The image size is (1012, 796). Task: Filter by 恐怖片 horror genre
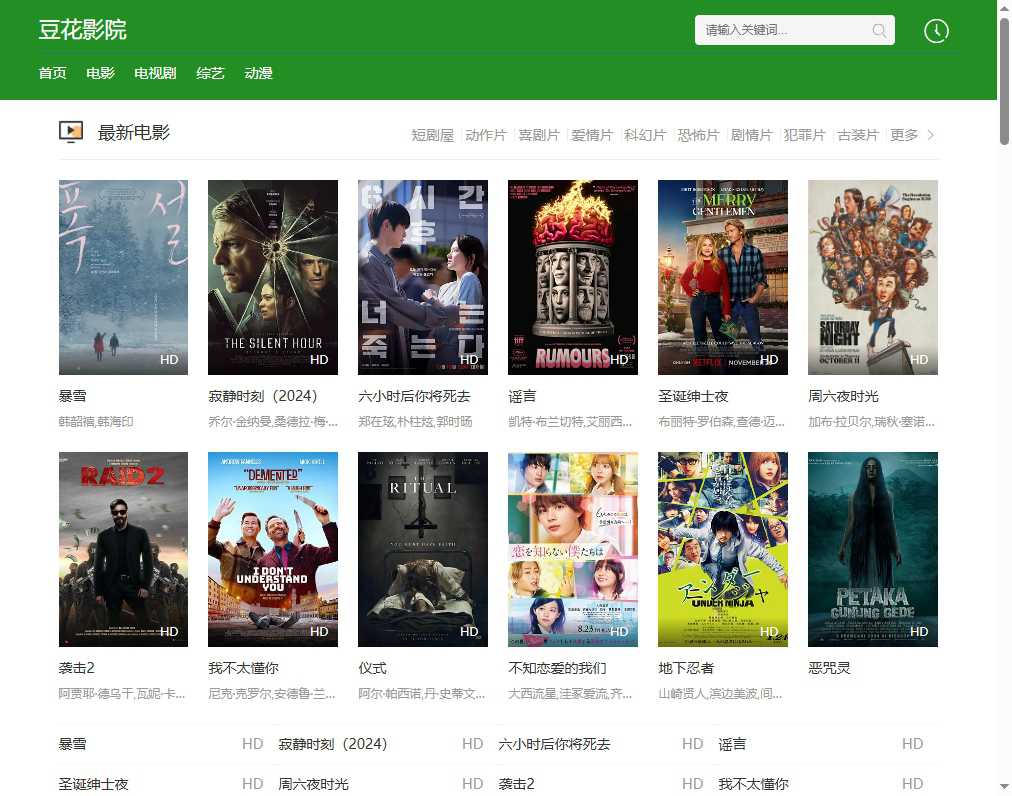click(698, 135)
